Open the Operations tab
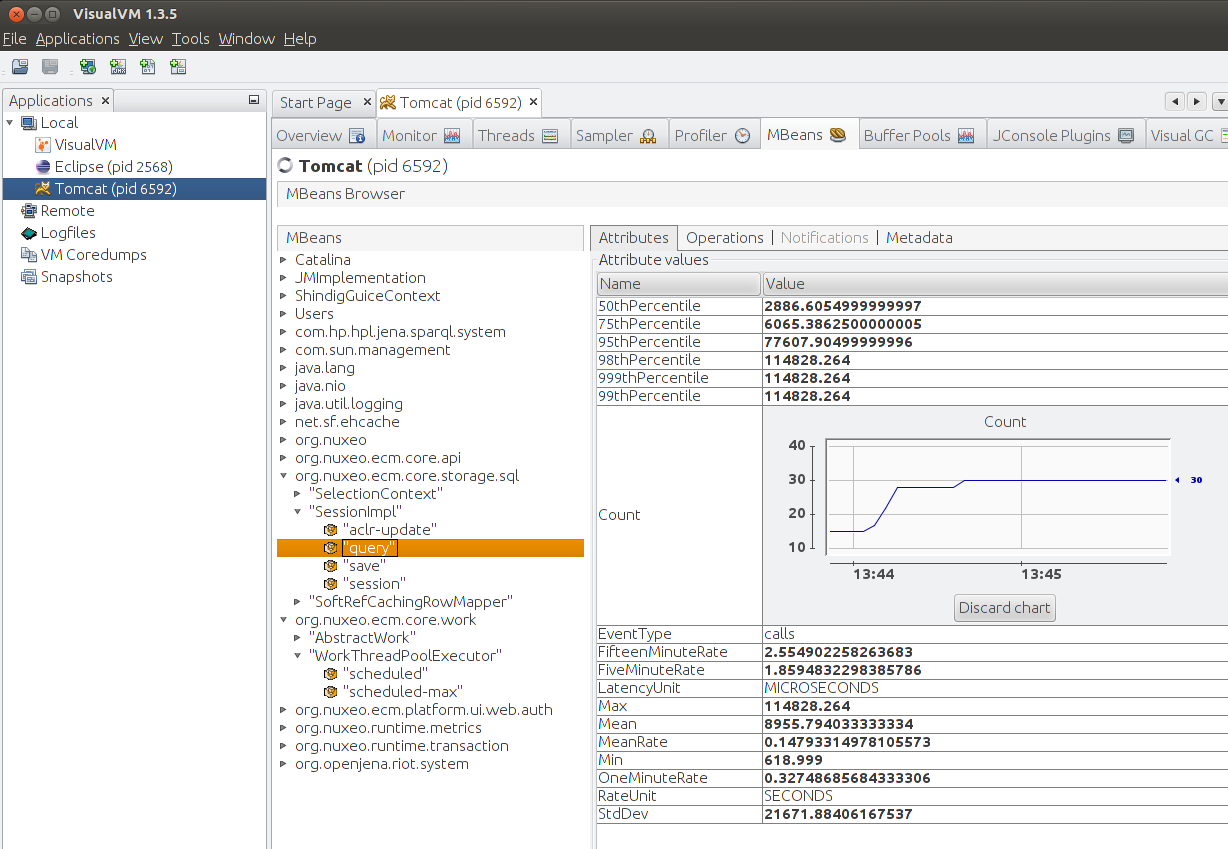Image resolution: width=1228 pixels, height=849 pixels. [x=724, y=238]
